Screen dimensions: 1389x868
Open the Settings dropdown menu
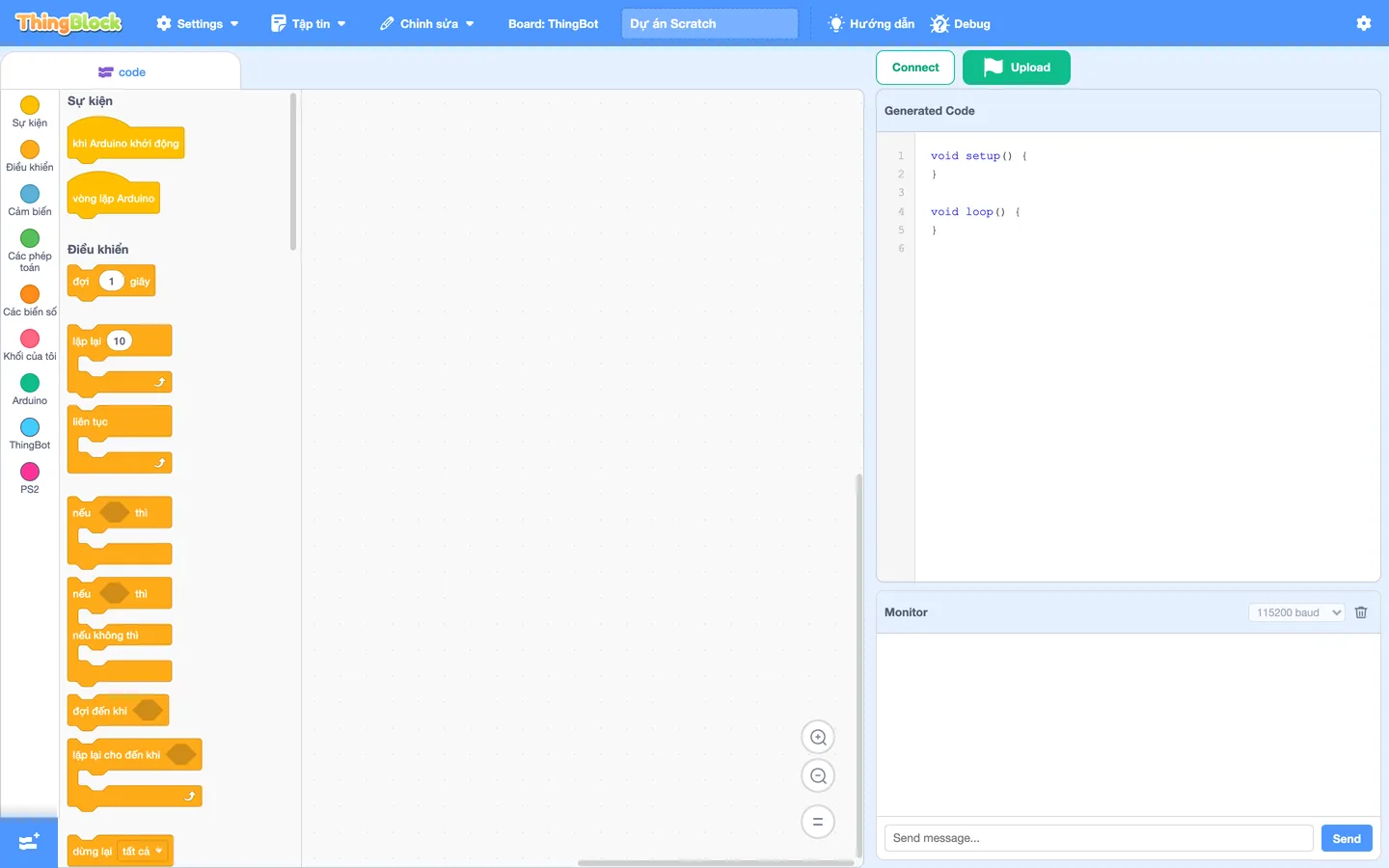tap(198, 23)
